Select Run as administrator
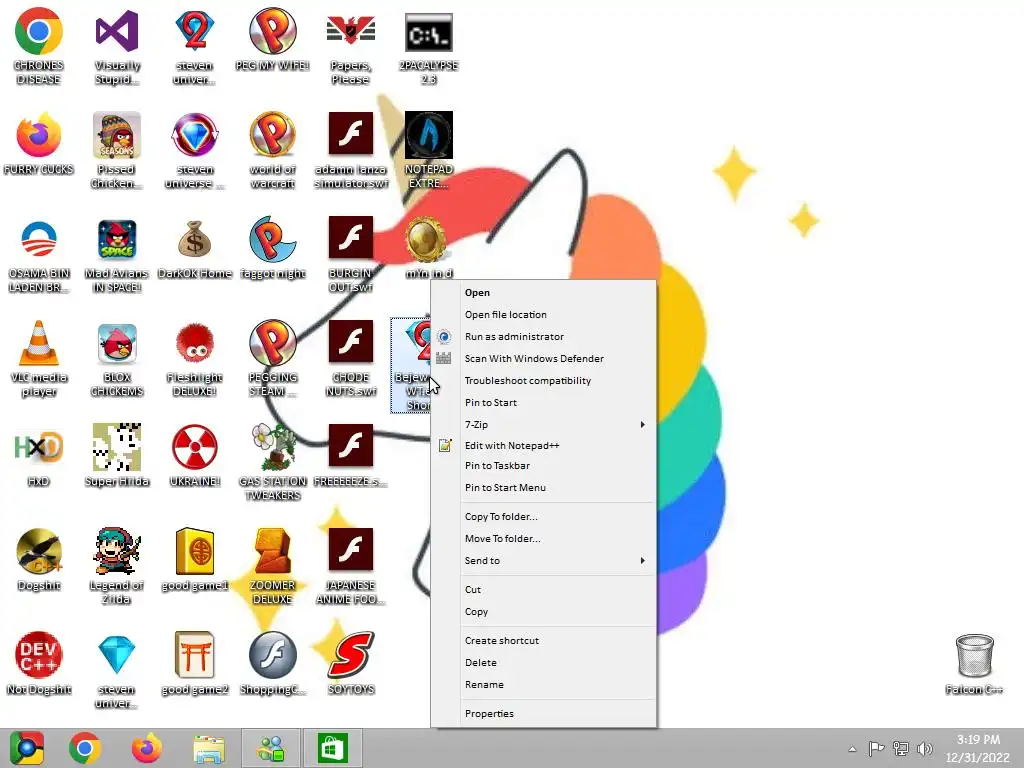1024x768 pixels. coord(544,337)
